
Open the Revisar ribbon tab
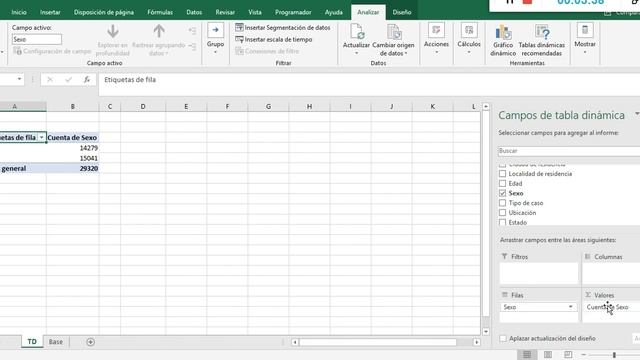coord(225,12)
